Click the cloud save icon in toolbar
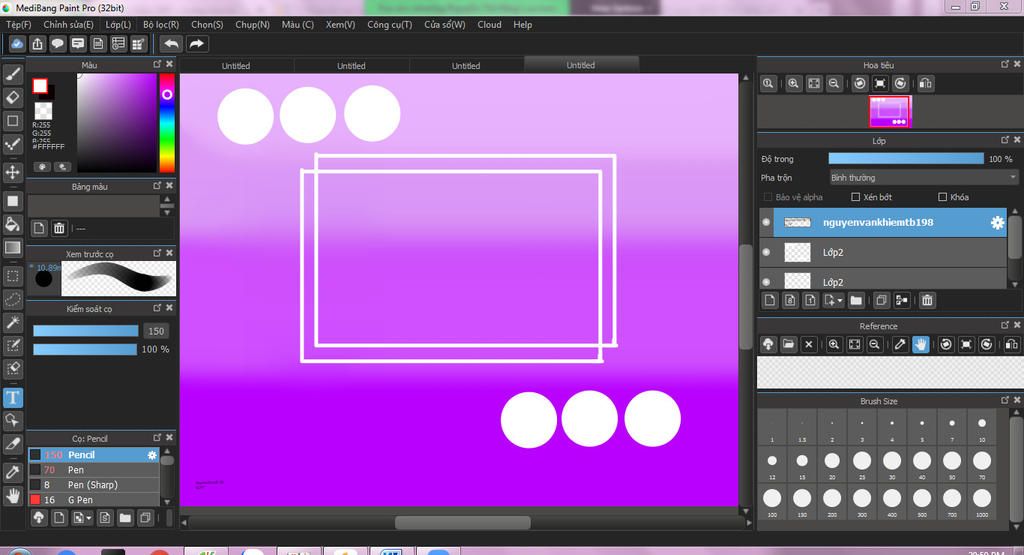The height and width of the screenshot is (555, 1024). pyautogui.click(x=17, y=44)
